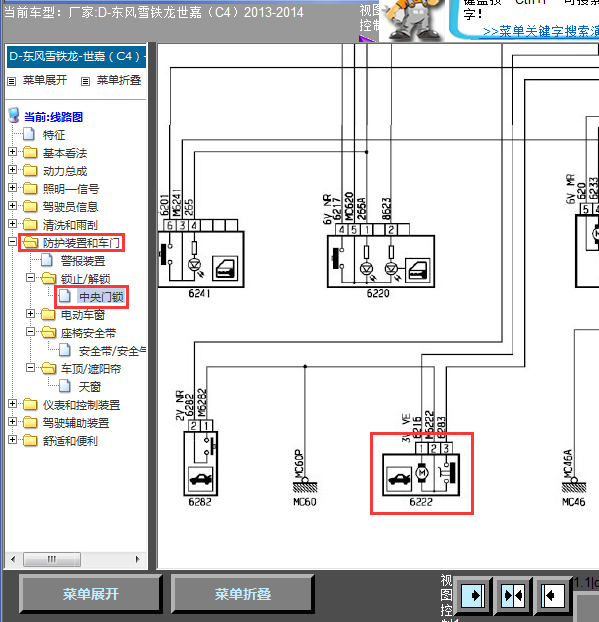Click the 座椅安全带 folder label
Viewport: 599px width, 622px height.
(88, 333)
